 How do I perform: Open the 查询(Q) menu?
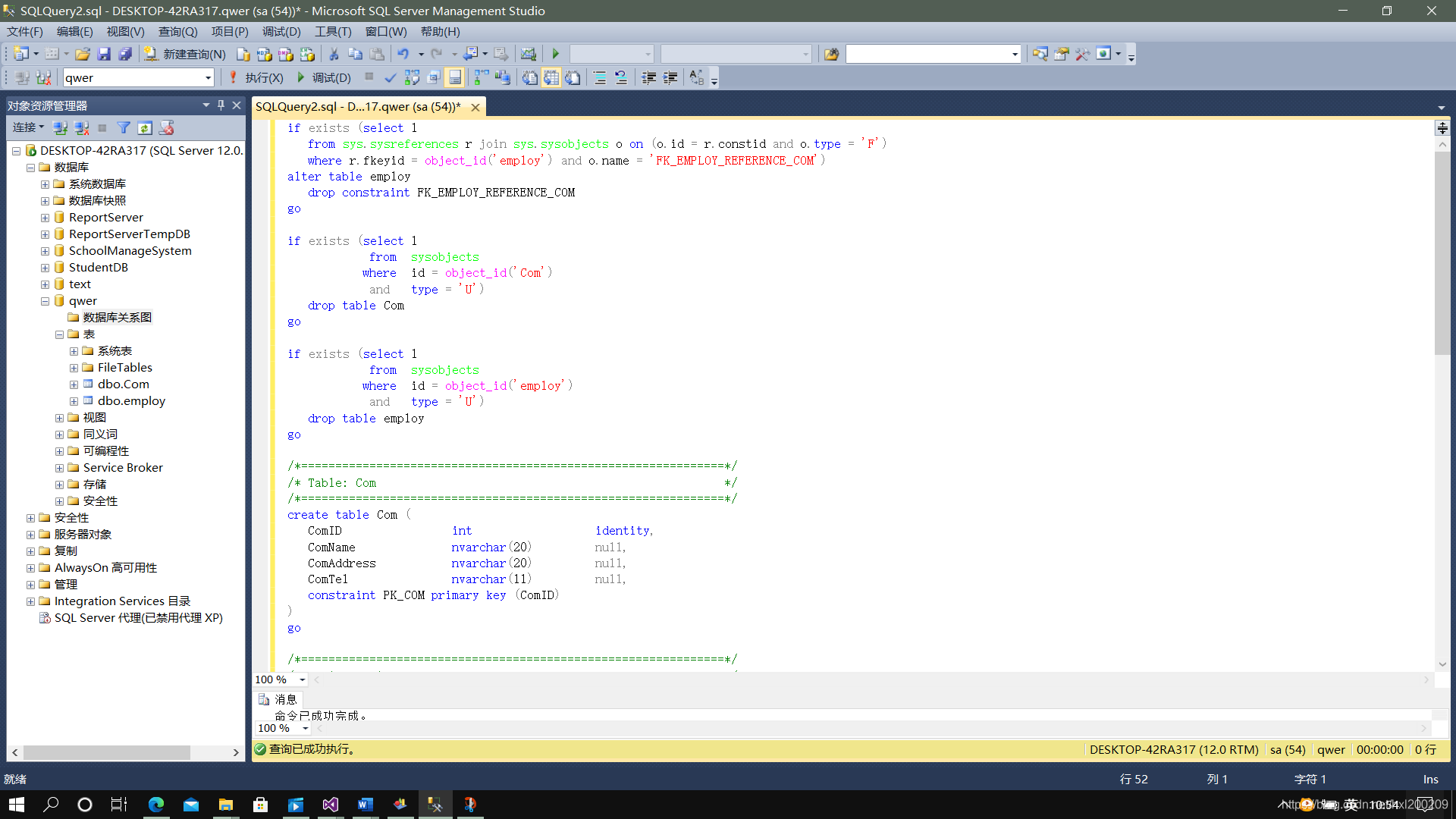coord(177,31)
